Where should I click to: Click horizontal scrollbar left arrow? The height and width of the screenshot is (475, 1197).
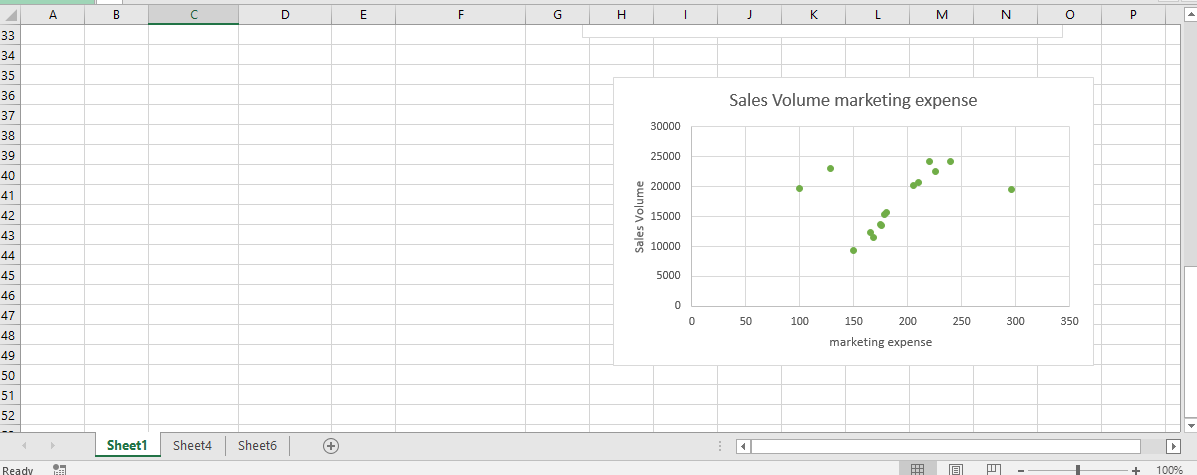[x=743, y=446]
